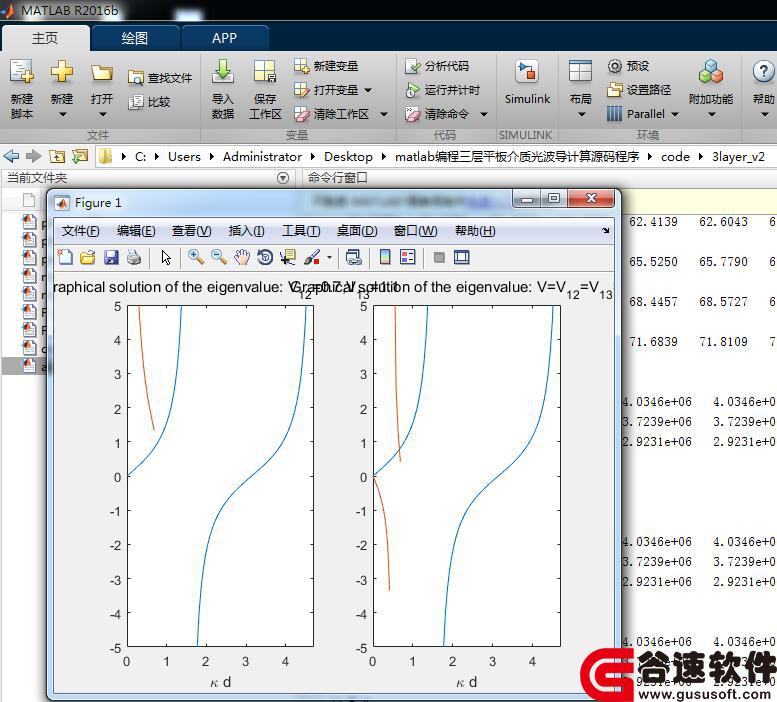
Task: Select the Data Cursor tool
Action: point(288,257)
